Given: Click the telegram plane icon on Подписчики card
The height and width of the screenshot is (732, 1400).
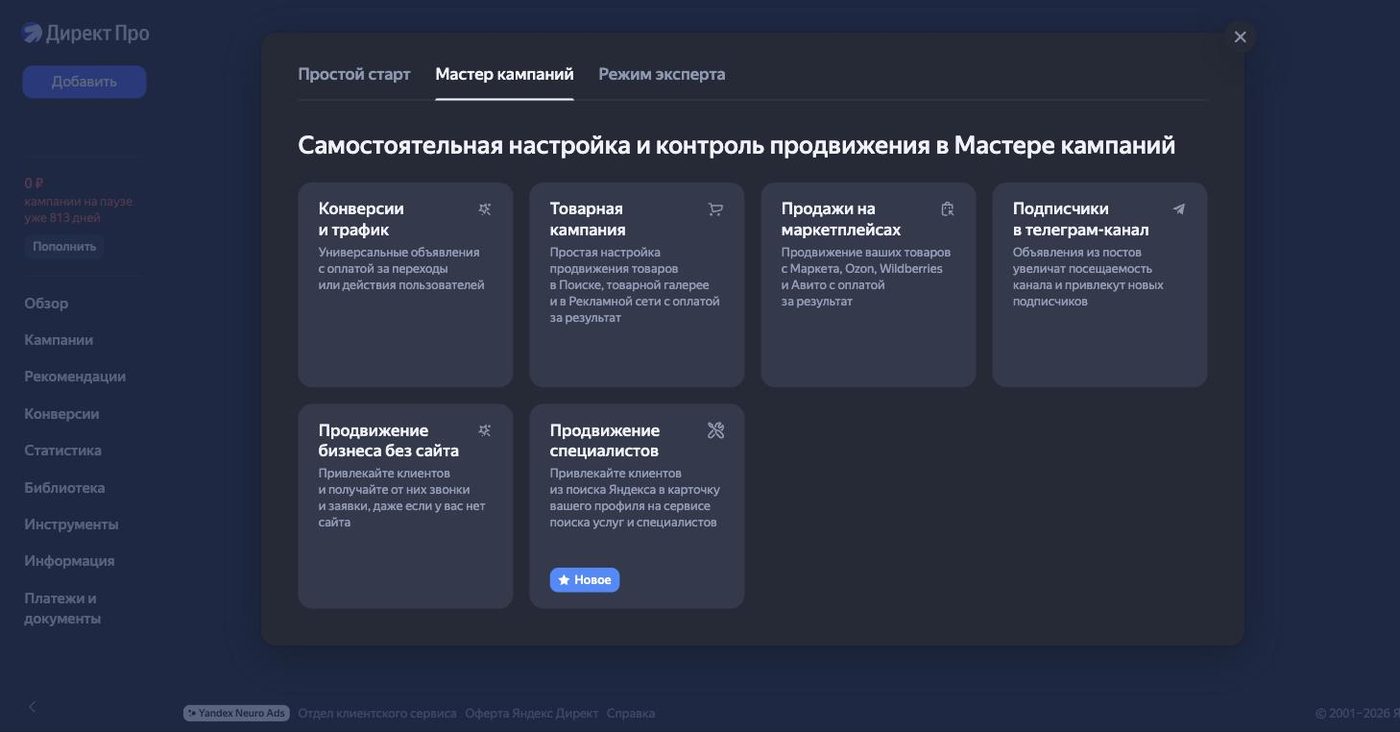Looking at the screenshot, I should (x=1179, y=209).
